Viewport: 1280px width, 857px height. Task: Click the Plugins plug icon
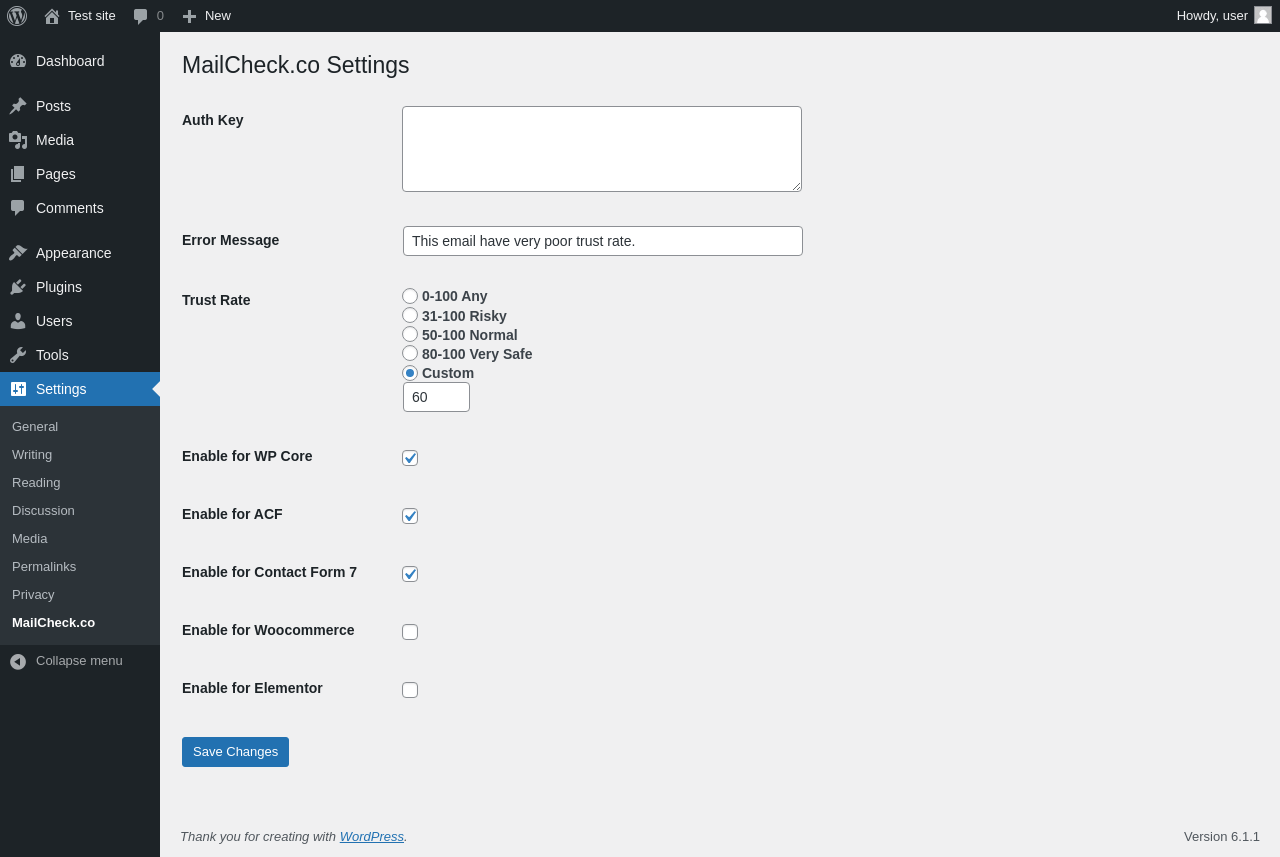tap(18, 287)
